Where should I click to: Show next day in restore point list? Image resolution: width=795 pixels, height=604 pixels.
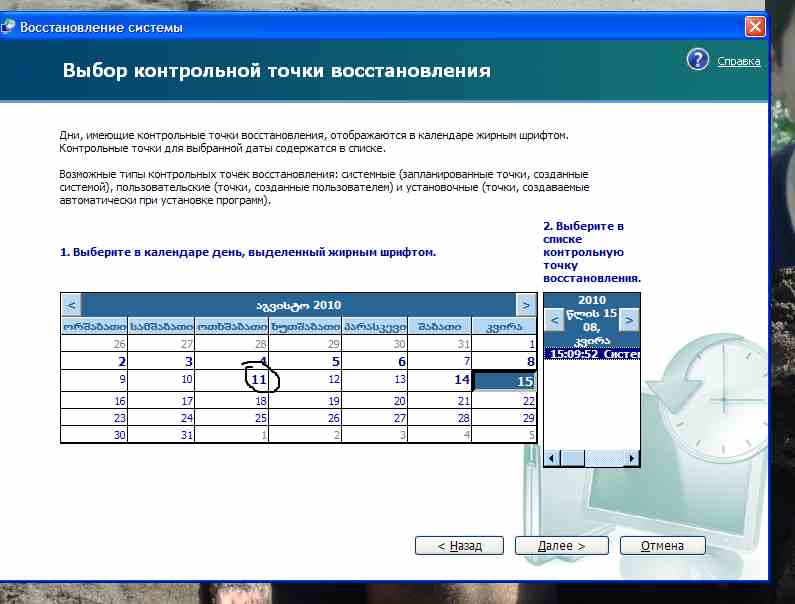(x=628, y=320)
